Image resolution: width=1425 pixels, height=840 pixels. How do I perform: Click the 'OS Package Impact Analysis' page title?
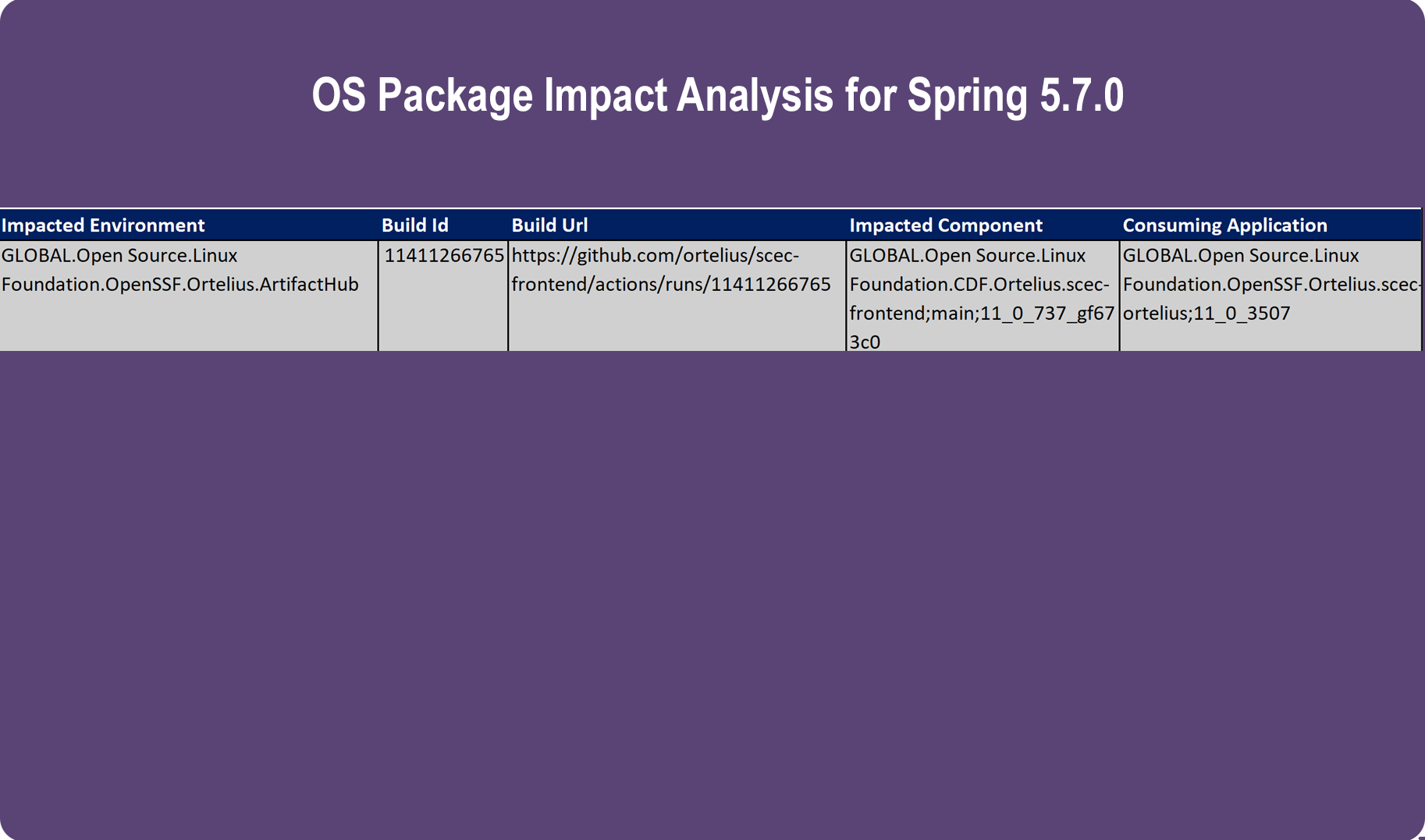571,95
